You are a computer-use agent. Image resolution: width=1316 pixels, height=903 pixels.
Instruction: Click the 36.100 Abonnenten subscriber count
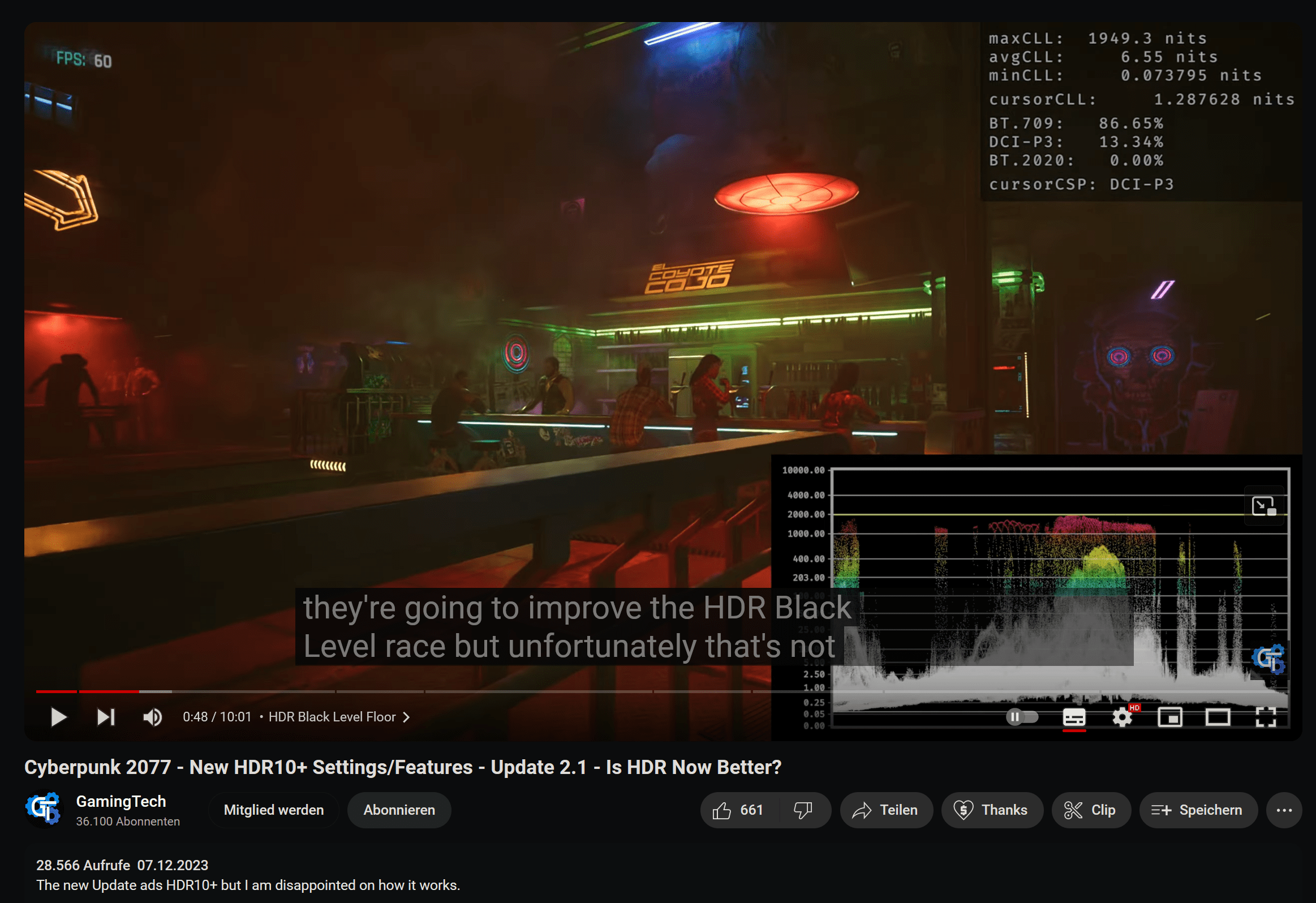pos(128,821)
